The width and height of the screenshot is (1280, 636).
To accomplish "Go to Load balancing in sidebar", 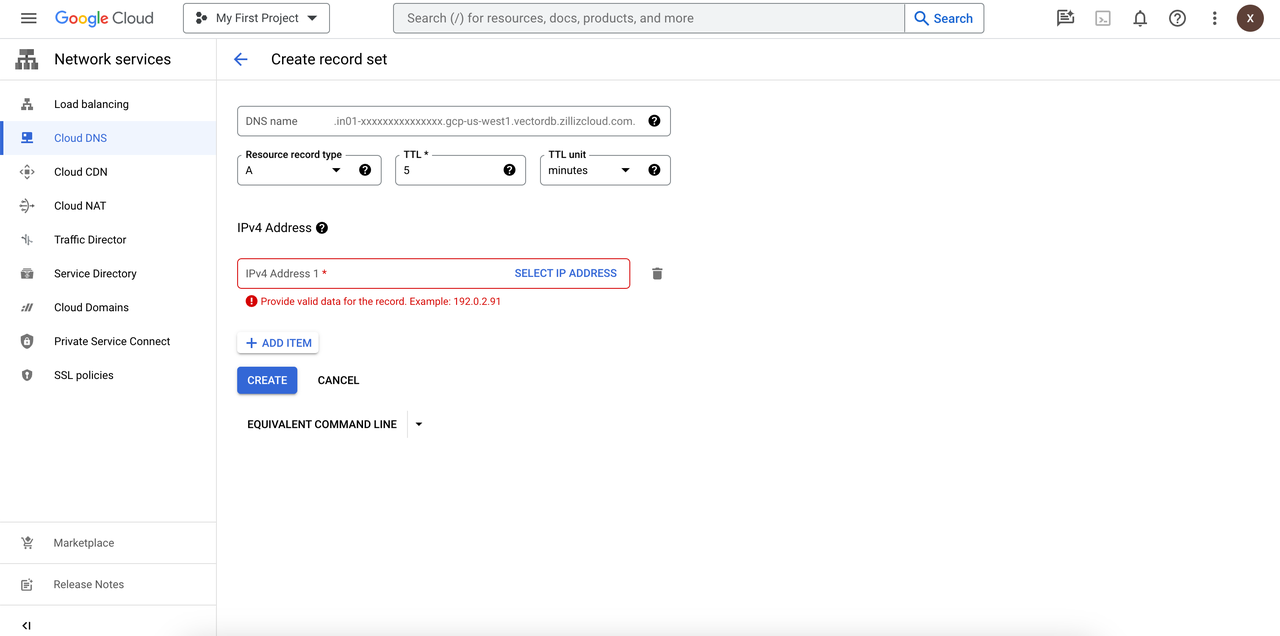I will click(x=91, y=104).
